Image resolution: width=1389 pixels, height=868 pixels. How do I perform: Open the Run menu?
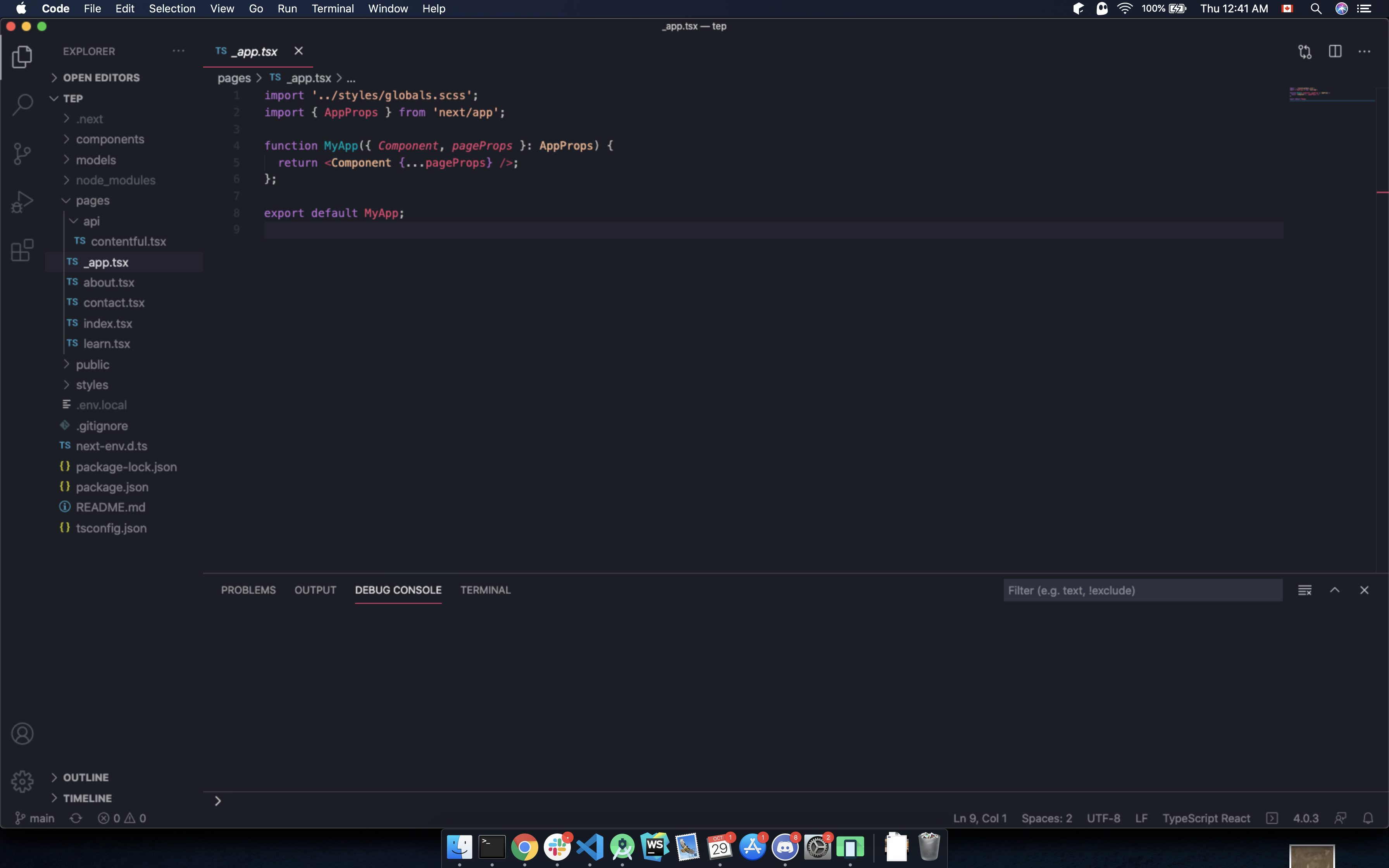click(287, 9)
